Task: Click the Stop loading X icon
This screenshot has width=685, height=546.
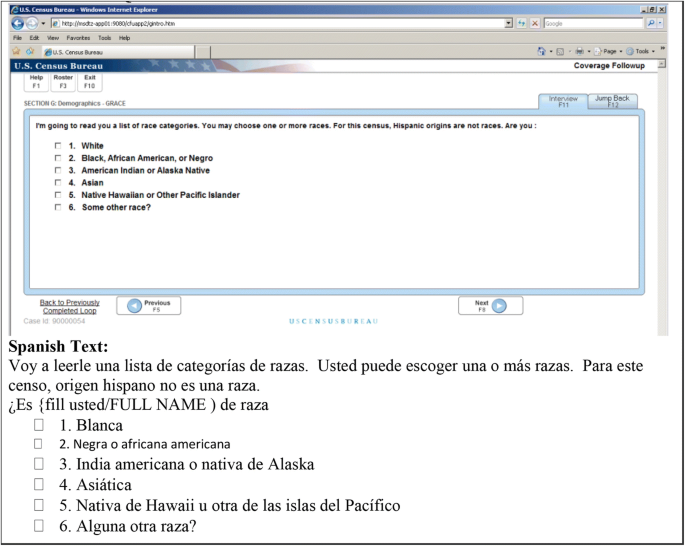Action: 535,23
